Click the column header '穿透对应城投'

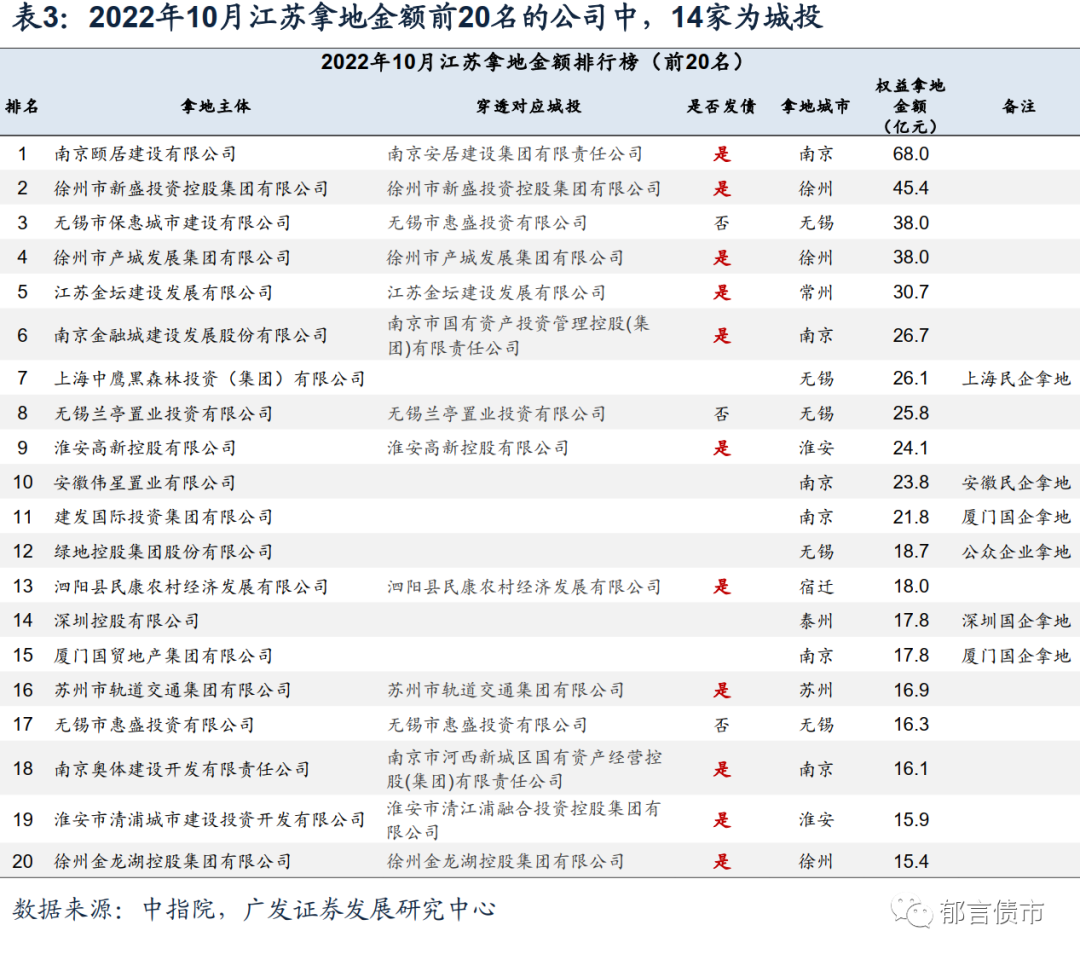coord(529,106)
